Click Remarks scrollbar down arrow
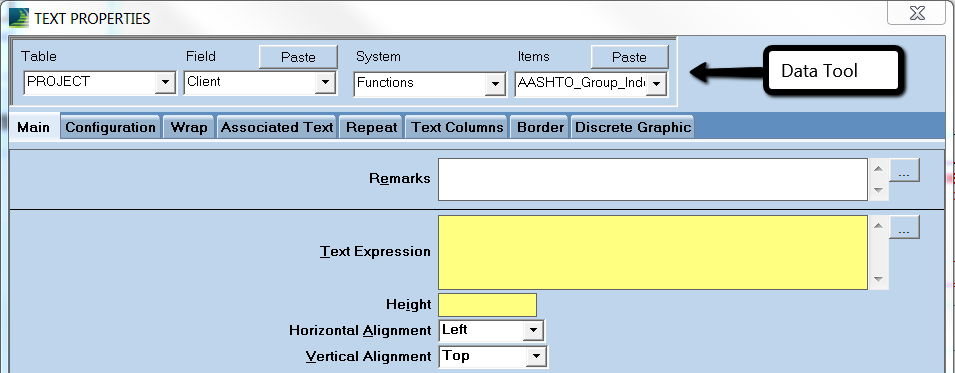 [878, 190]
